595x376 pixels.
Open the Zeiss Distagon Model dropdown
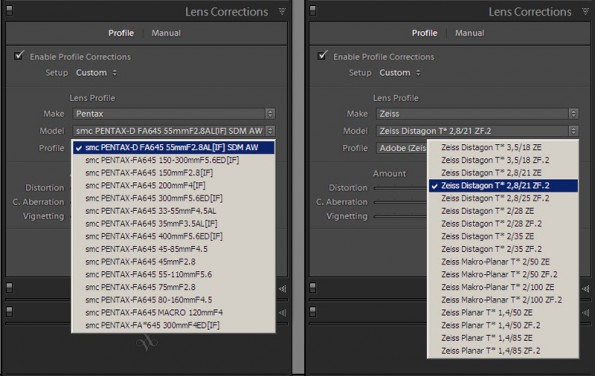coord(477,131)
